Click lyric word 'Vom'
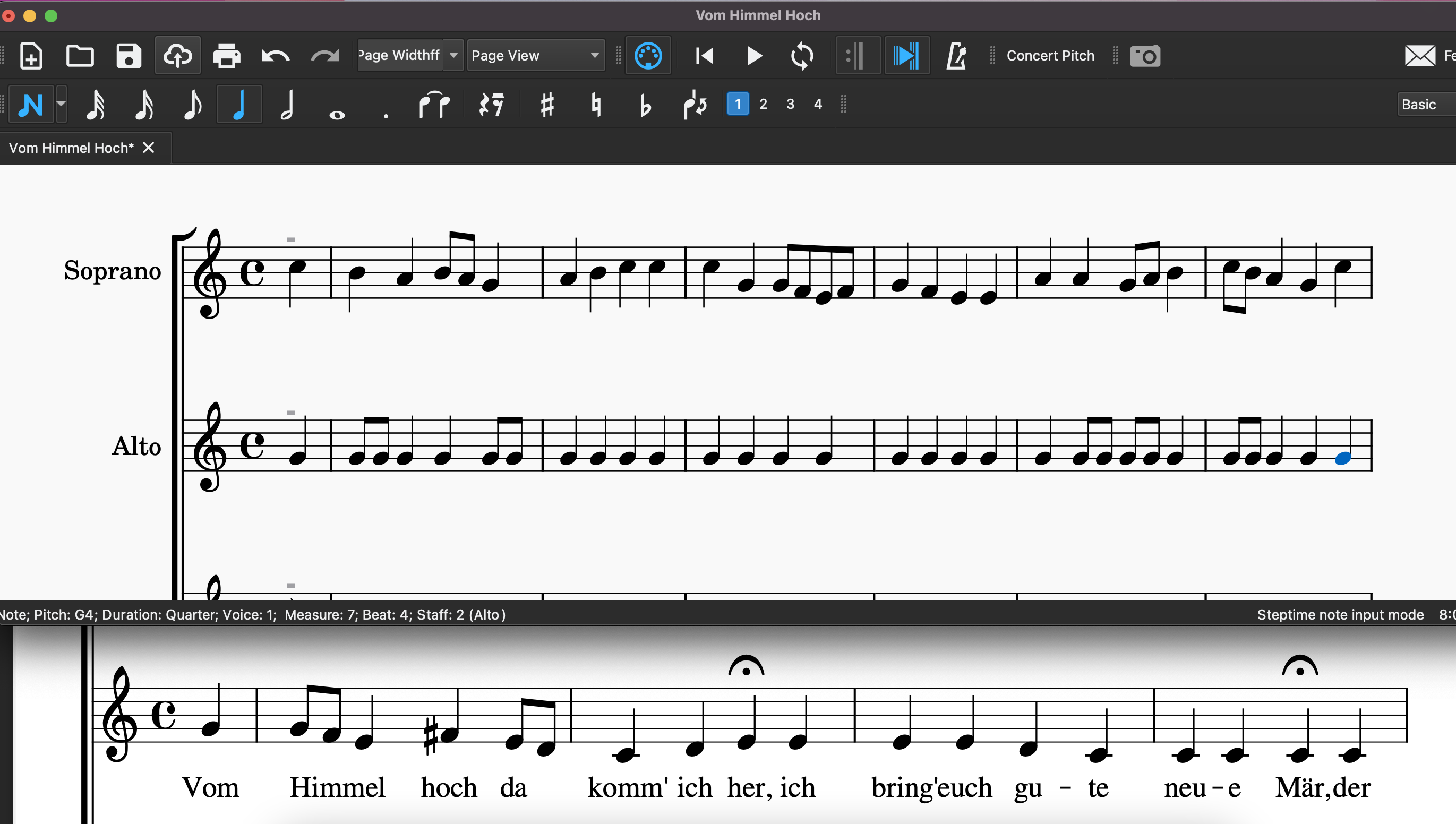 pyautogui.click(x=210, y=787)
